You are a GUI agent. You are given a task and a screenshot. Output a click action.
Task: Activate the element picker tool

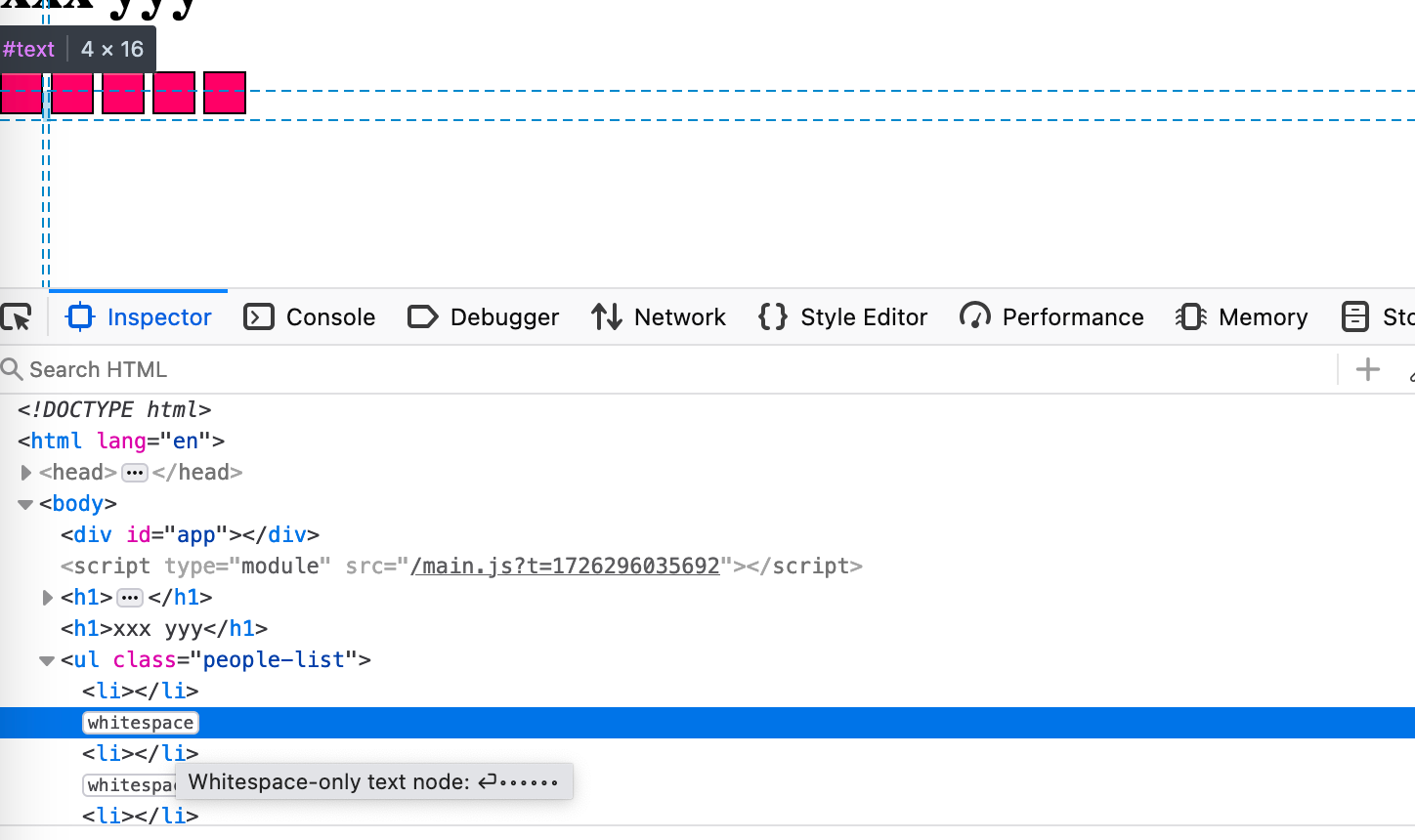pos(17,317)
